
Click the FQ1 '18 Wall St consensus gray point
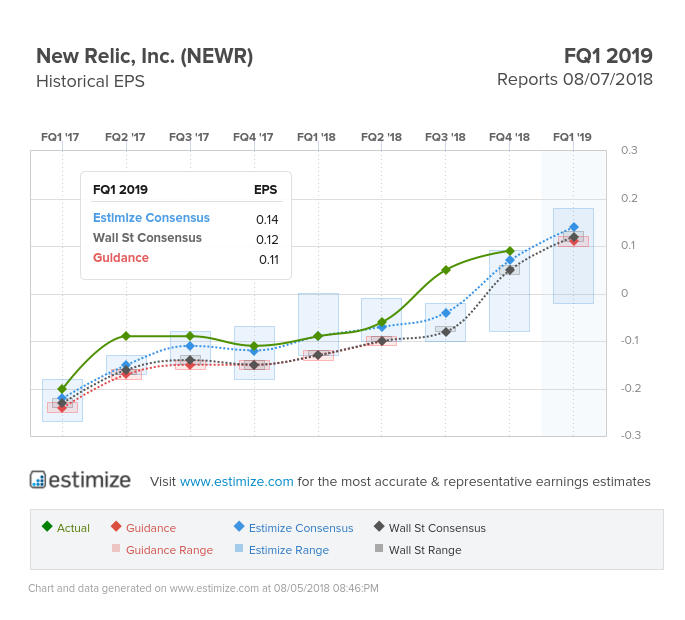pos(318,355)
